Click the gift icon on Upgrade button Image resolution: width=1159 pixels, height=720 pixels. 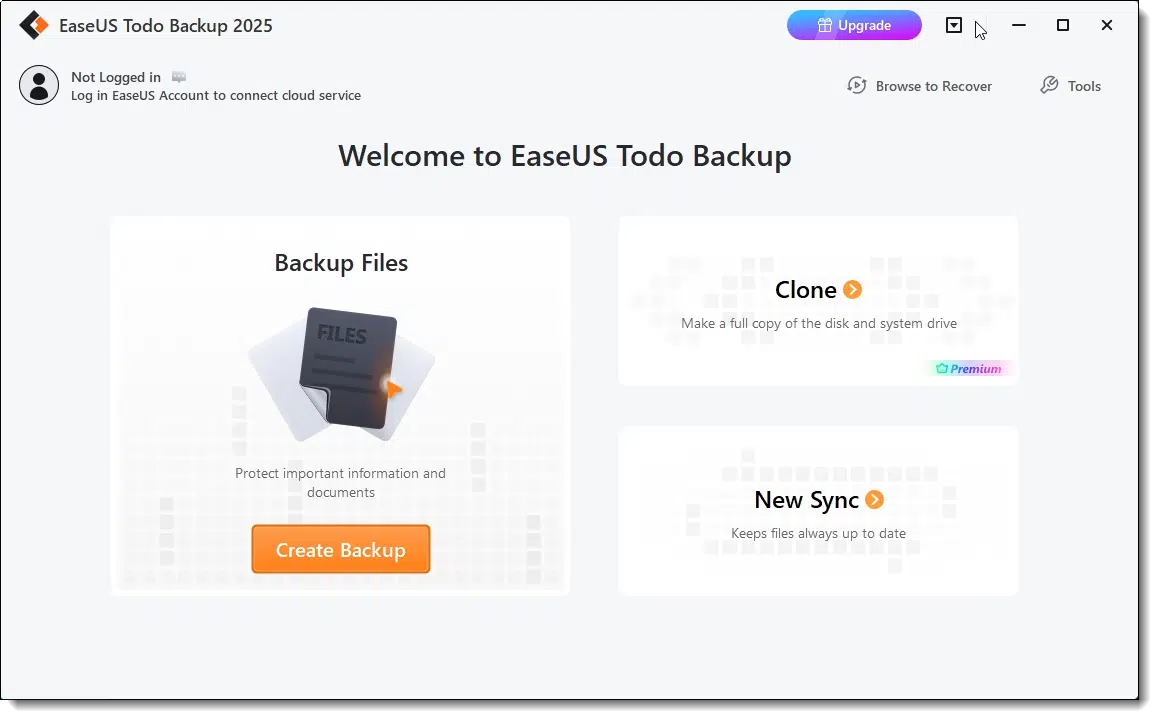point(825,25)
